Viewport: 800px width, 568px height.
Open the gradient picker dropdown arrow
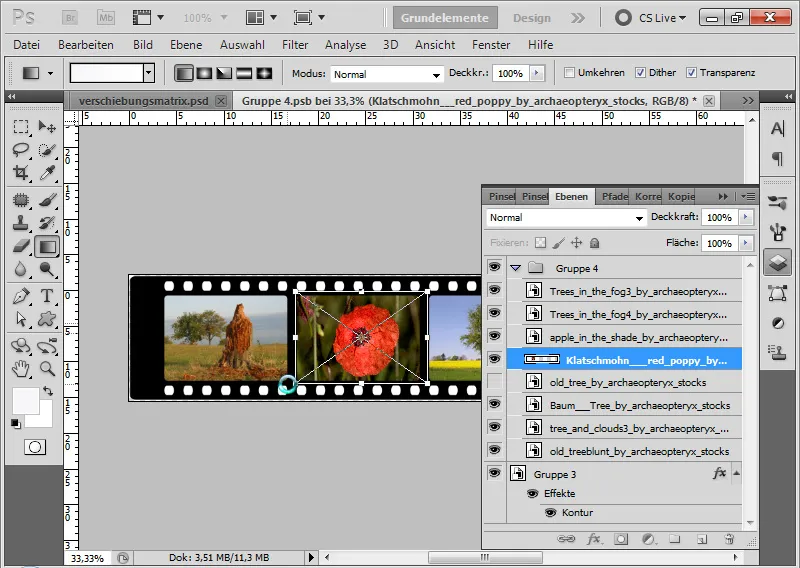pyautogui.click(x=148, y=73)
